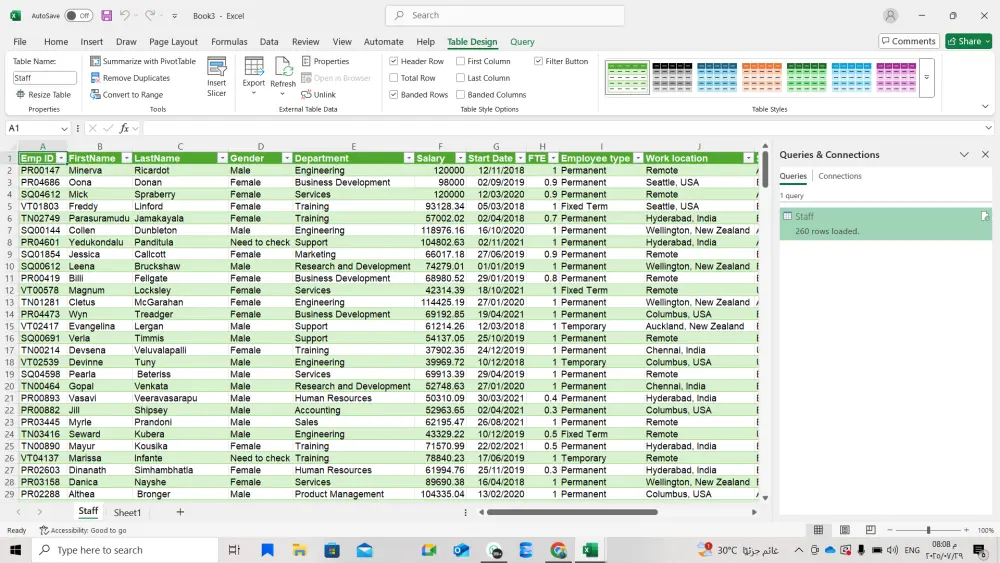Click the Undo arrow icon

click(125, 15)
